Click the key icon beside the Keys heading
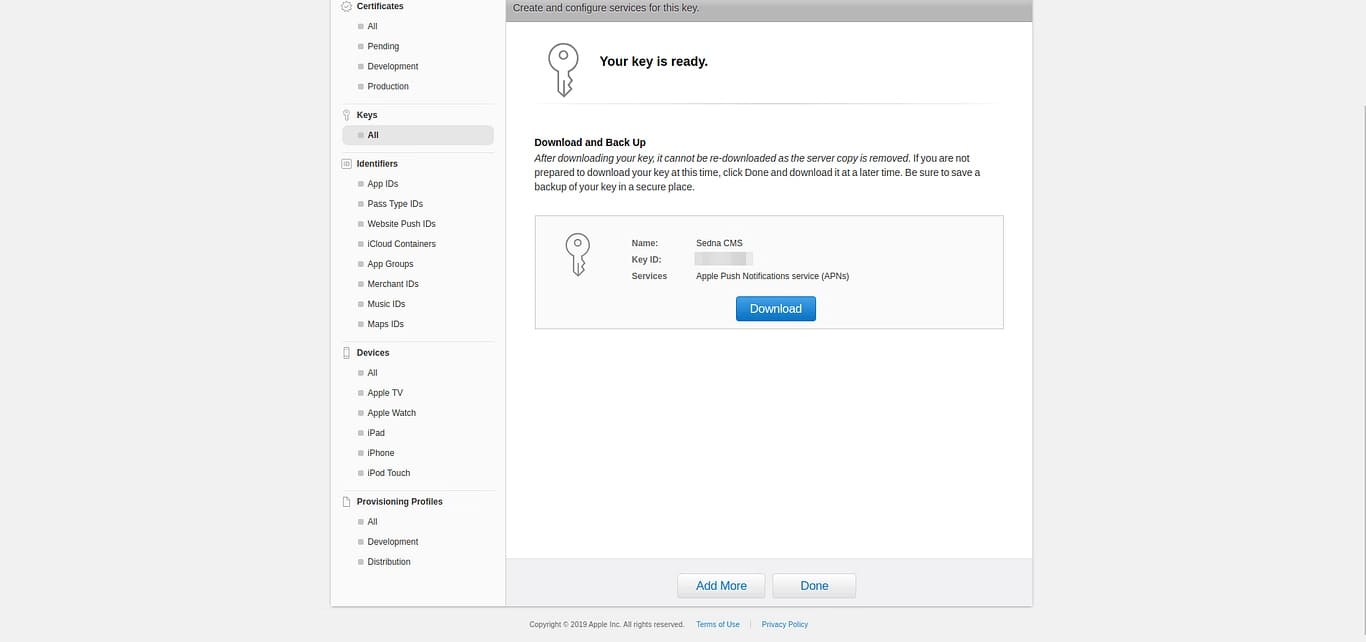 point(347,114)
